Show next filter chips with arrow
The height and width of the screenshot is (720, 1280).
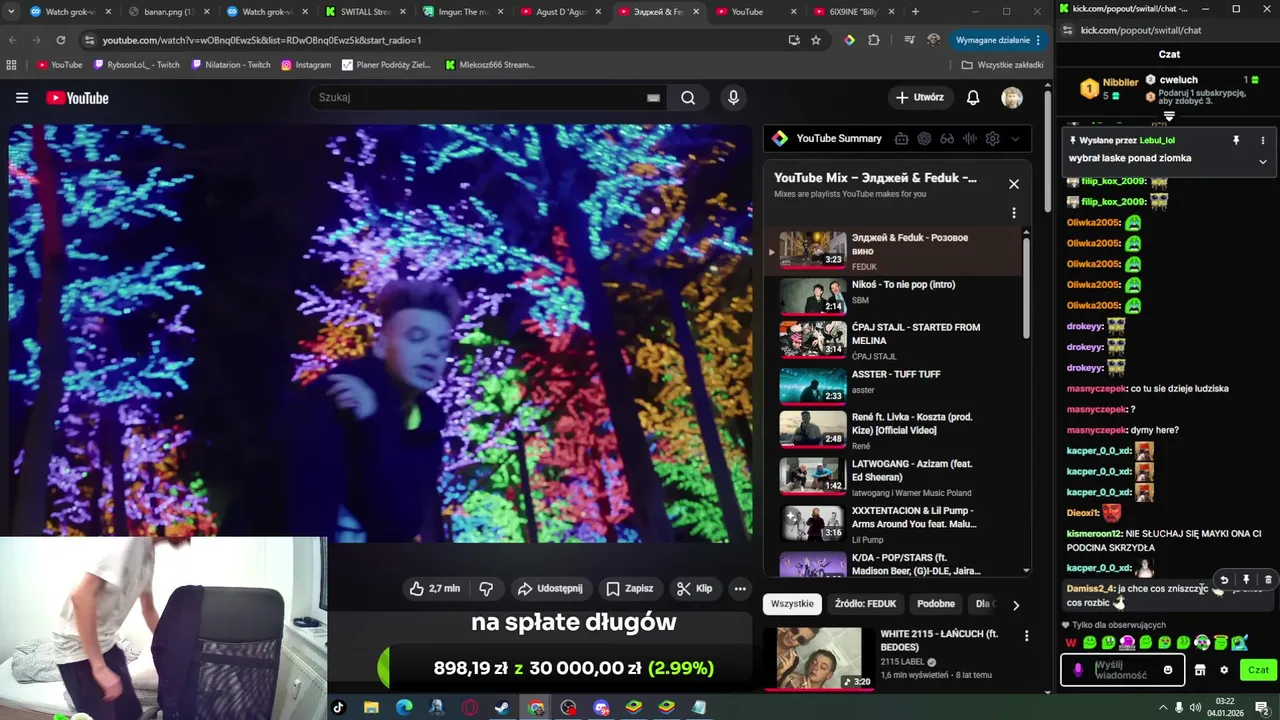click(x=1016, y=605)
